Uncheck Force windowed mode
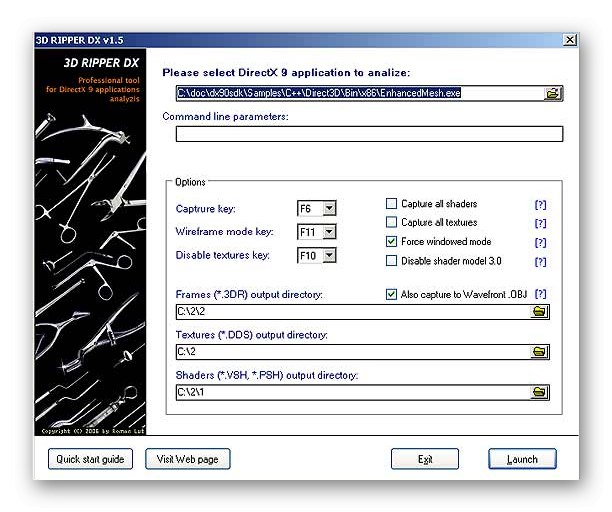The image size is (612, 512). pos(391,241)
